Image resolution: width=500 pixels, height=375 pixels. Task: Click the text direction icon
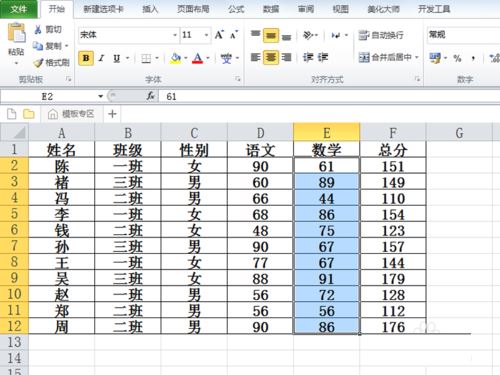[336, 35]
